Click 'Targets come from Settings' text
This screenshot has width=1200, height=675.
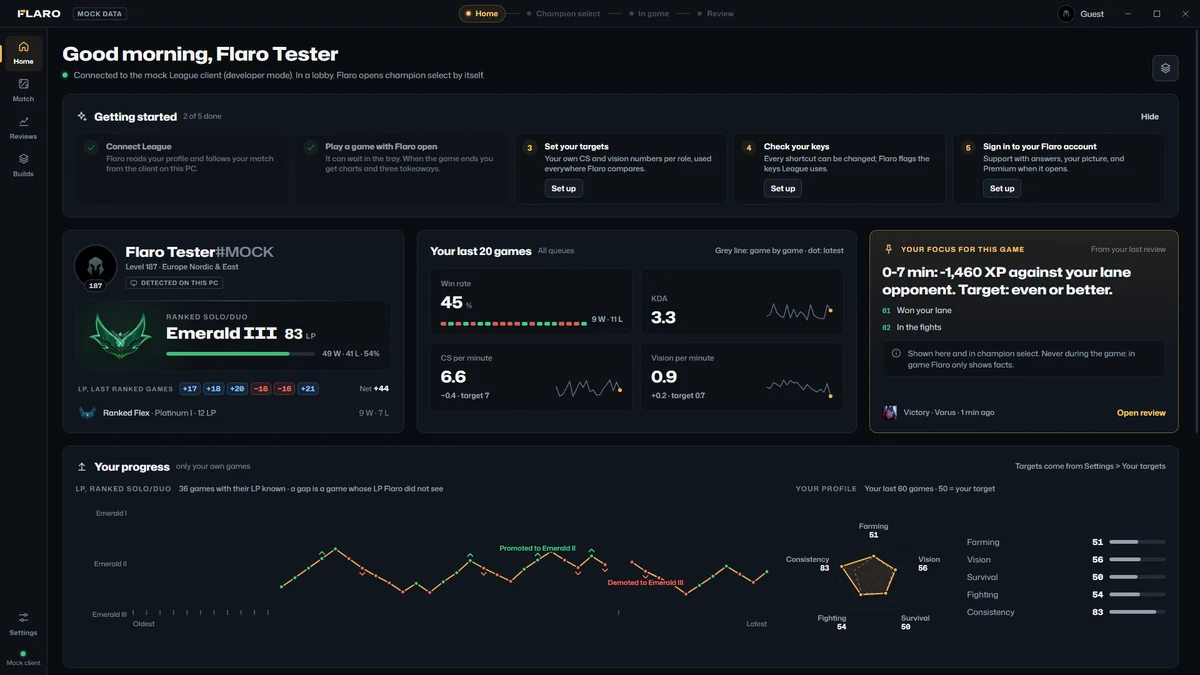point(1090,467)
